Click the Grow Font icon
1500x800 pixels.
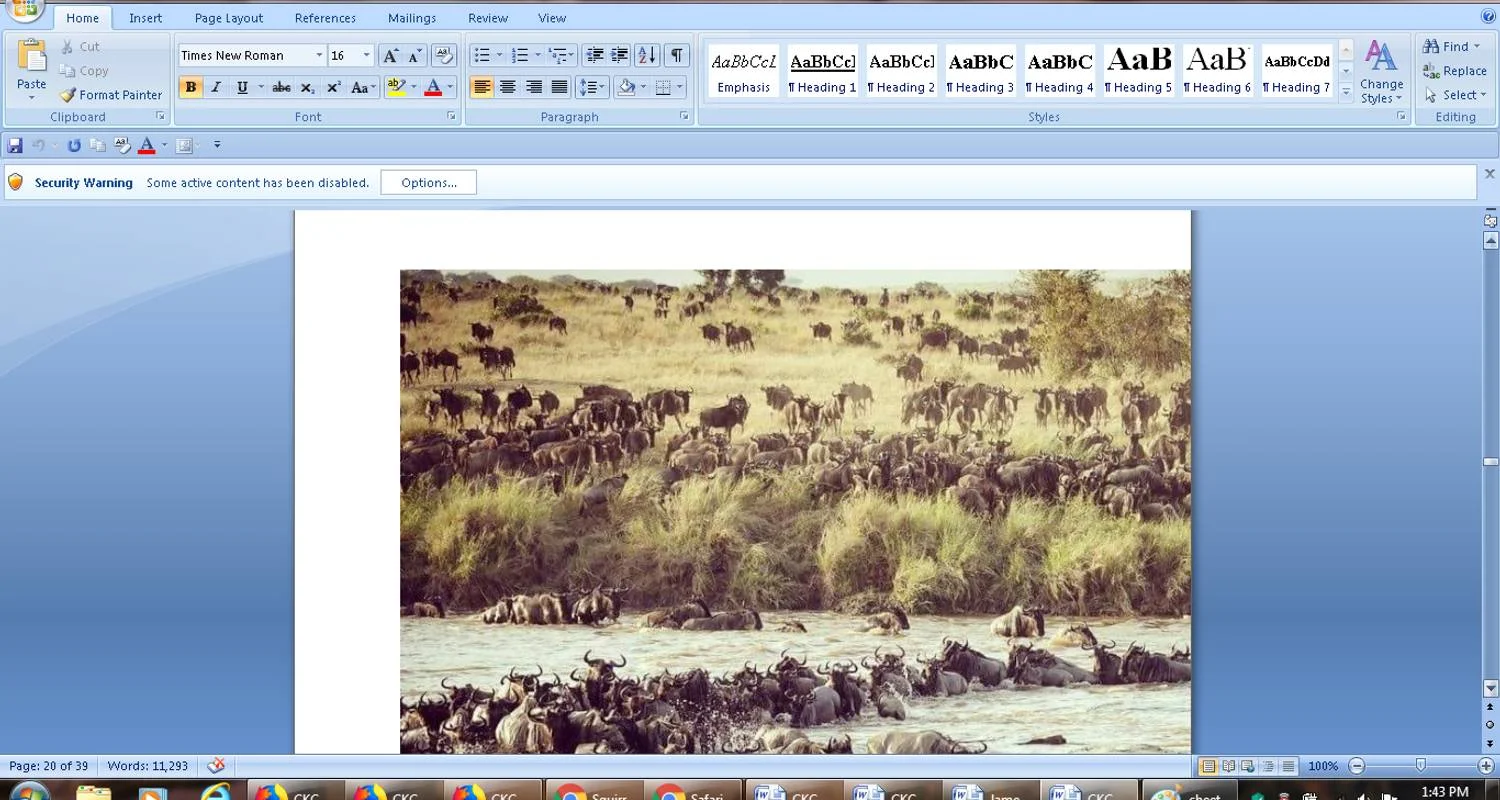pos(391,56)
